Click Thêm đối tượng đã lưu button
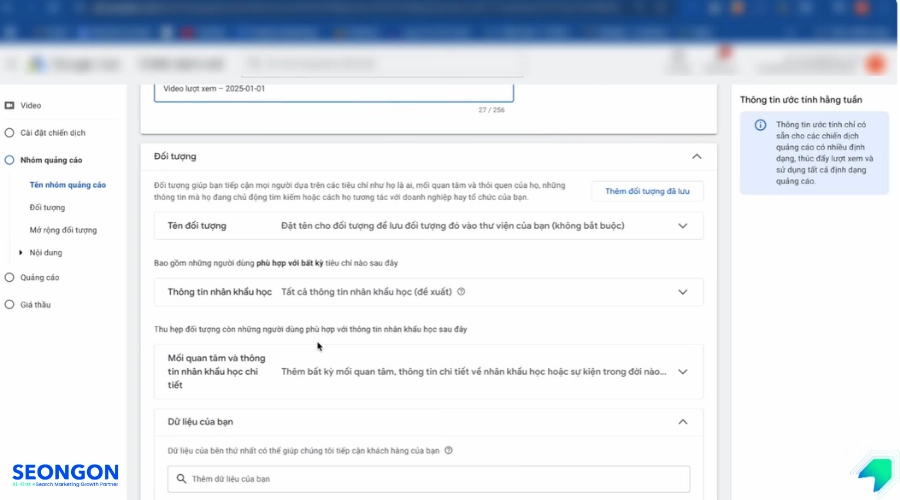Image resolution: width=900 pixels, height=500 pixels. pyautogui.click(x=647, y=191)
